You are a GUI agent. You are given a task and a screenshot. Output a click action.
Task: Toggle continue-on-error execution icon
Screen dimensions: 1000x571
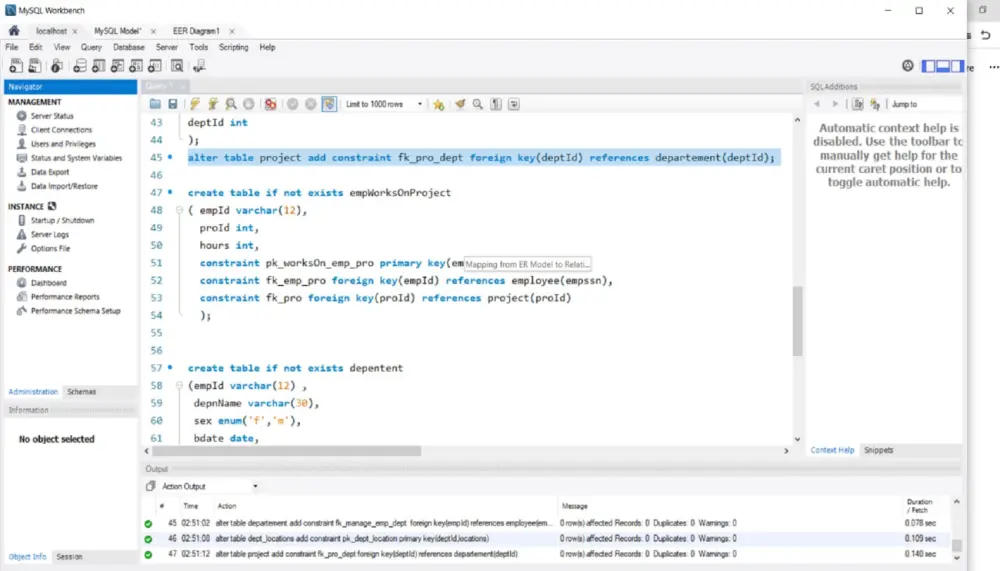[x=270, y=104]
